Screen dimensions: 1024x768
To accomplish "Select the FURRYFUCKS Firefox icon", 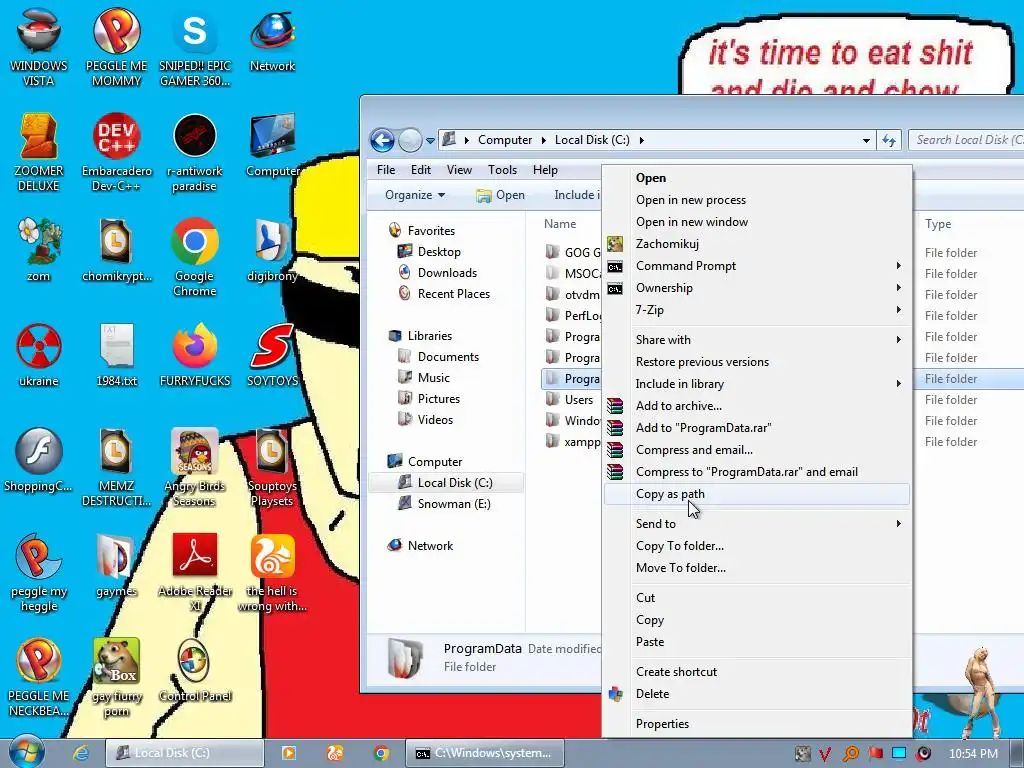I will point(195,355).
